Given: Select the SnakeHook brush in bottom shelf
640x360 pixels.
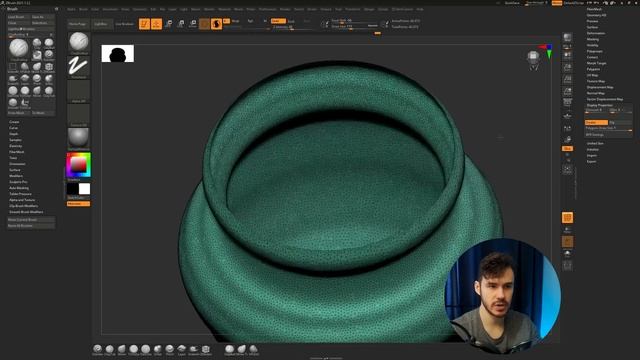Looking at the screenshot, I should (x=193, y=349).
